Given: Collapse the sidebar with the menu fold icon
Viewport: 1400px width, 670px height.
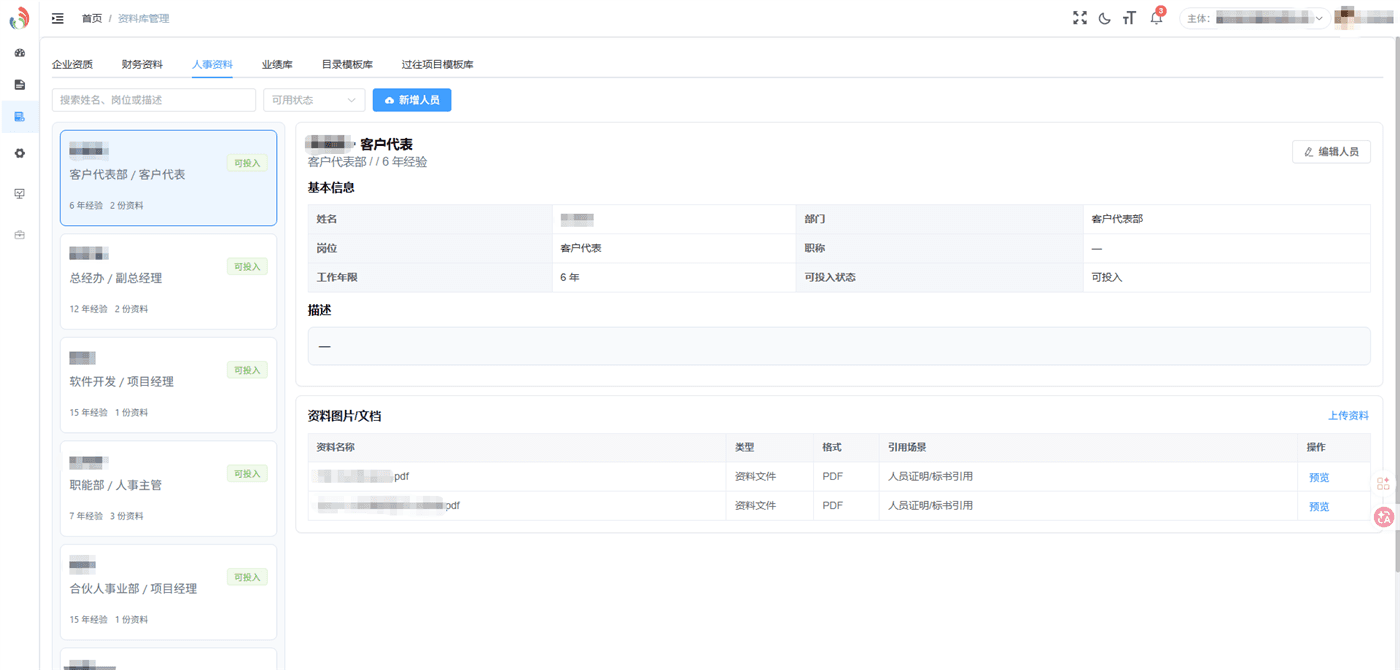Looking at the screenshot, I should pos(58,18).
